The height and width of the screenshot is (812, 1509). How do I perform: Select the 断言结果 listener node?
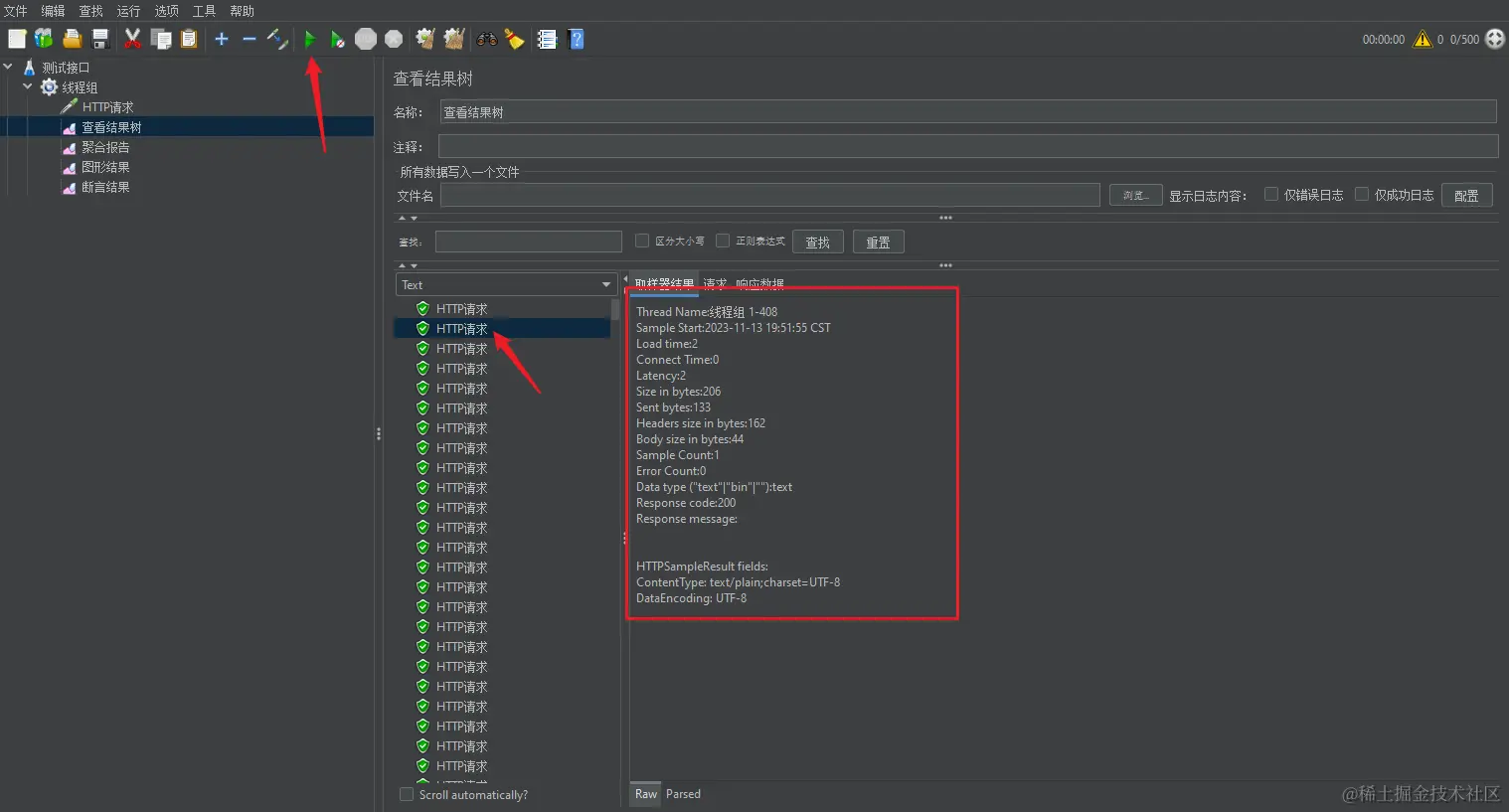pyautogui.click(x=105, y=187)
